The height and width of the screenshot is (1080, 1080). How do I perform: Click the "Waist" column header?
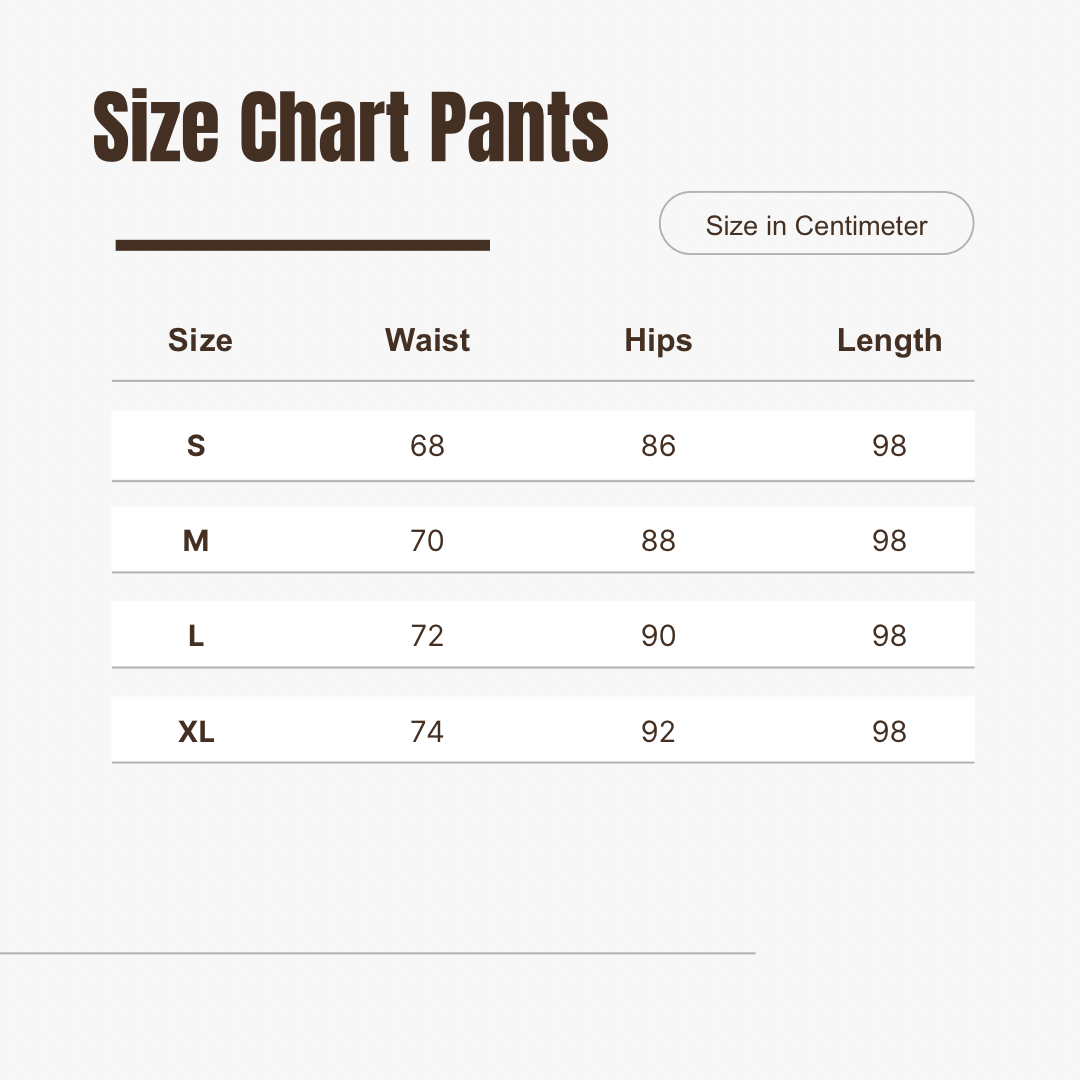point(427,341)
